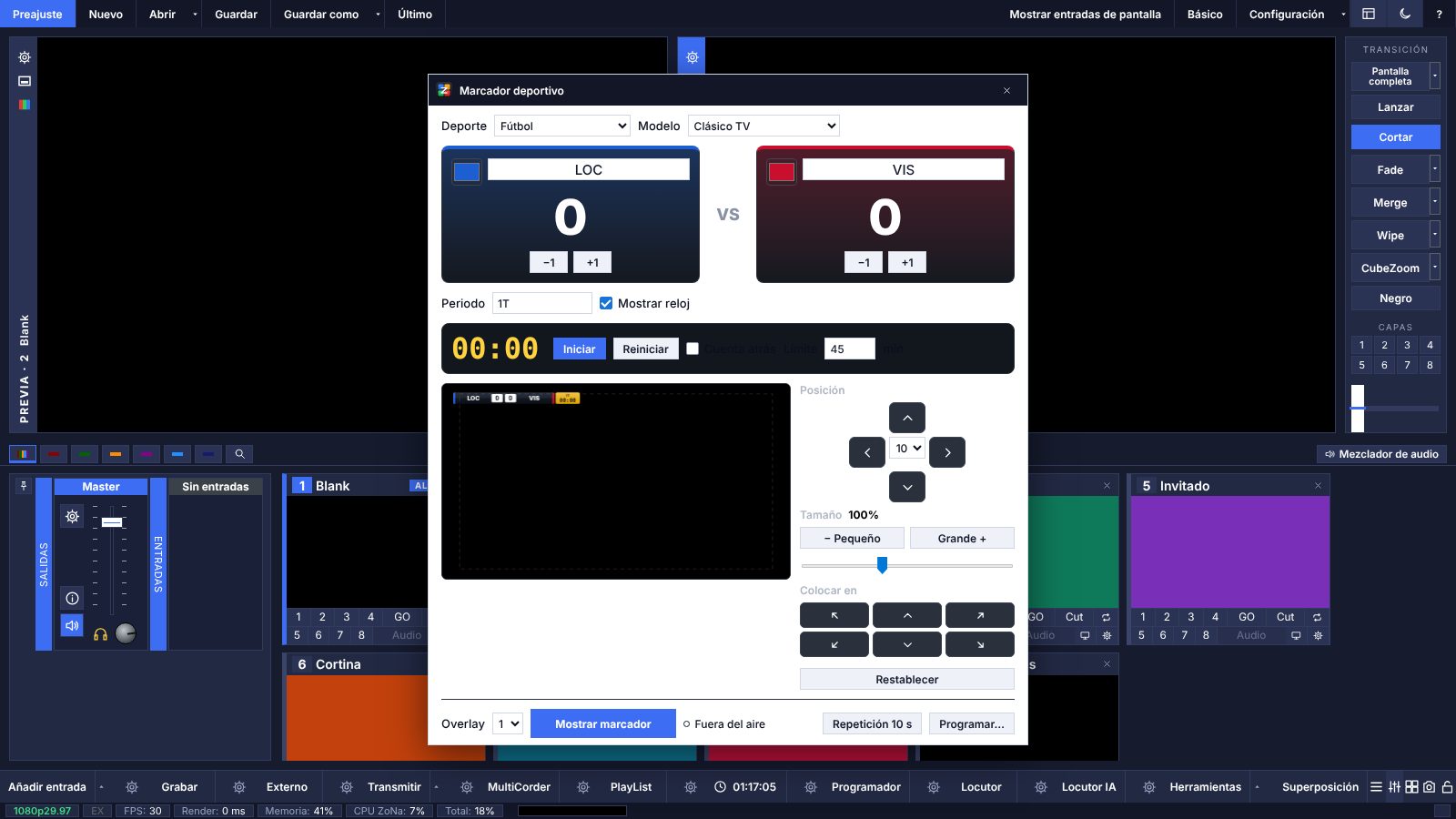This screenshot has width=1456, height=819.
Task: Click the LOC team blue color swatch
Action: tap(467, 171)
